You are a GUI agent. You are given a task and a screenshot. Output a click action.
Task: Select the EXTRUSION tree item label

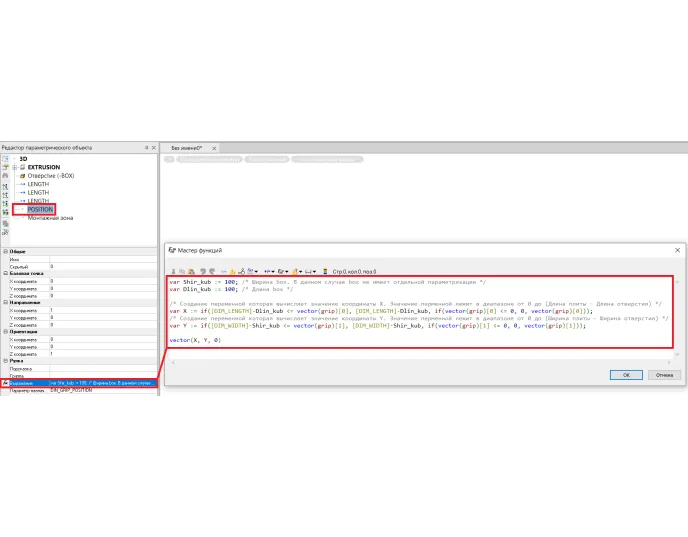pyautogui.click(x=44, y=167)
